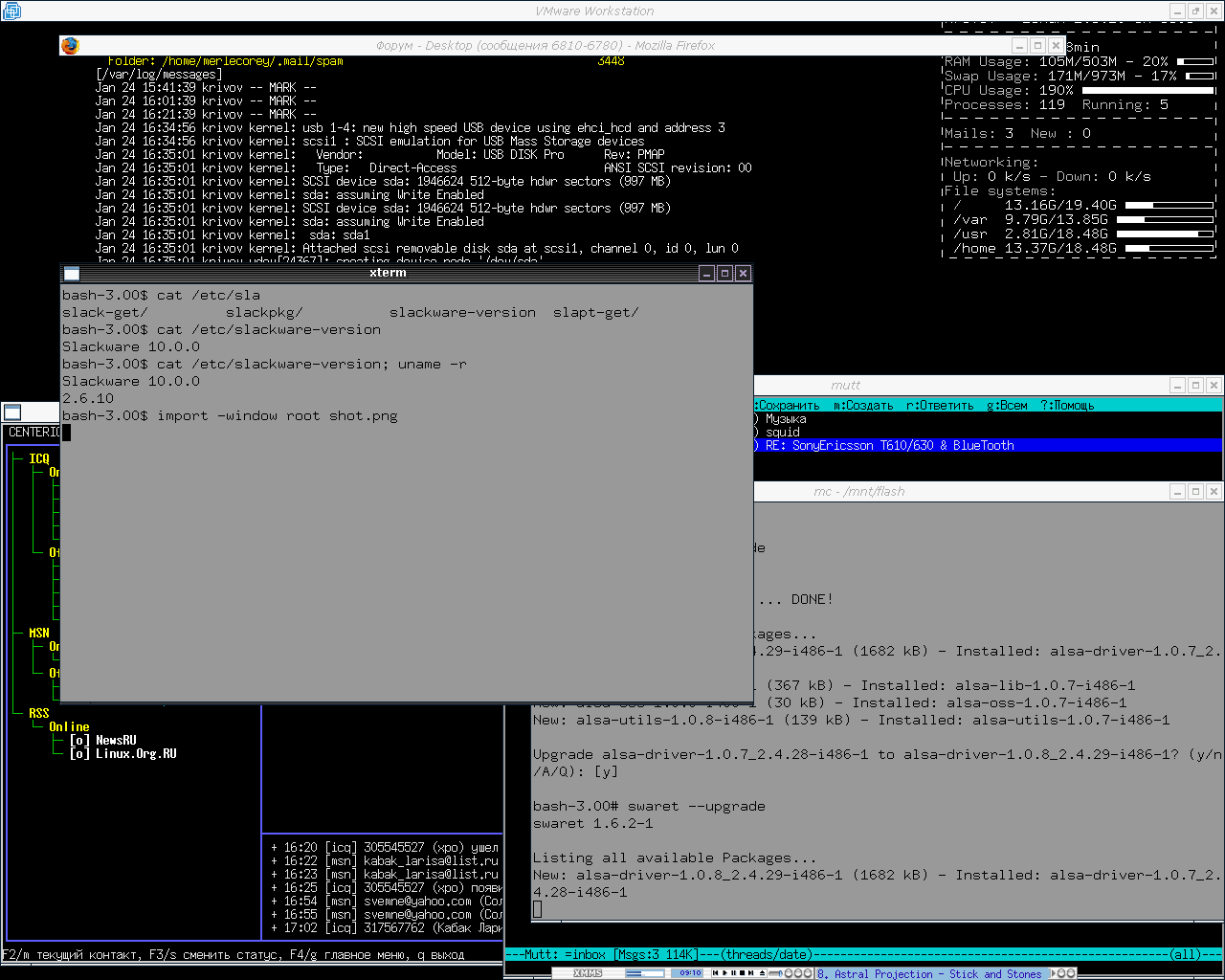Image resolution: width=1225 pixels, height=980 pixels.
Task: Click the 16:54 svemne@yahoo.com log entry
Action: click(x=385, y=901)
